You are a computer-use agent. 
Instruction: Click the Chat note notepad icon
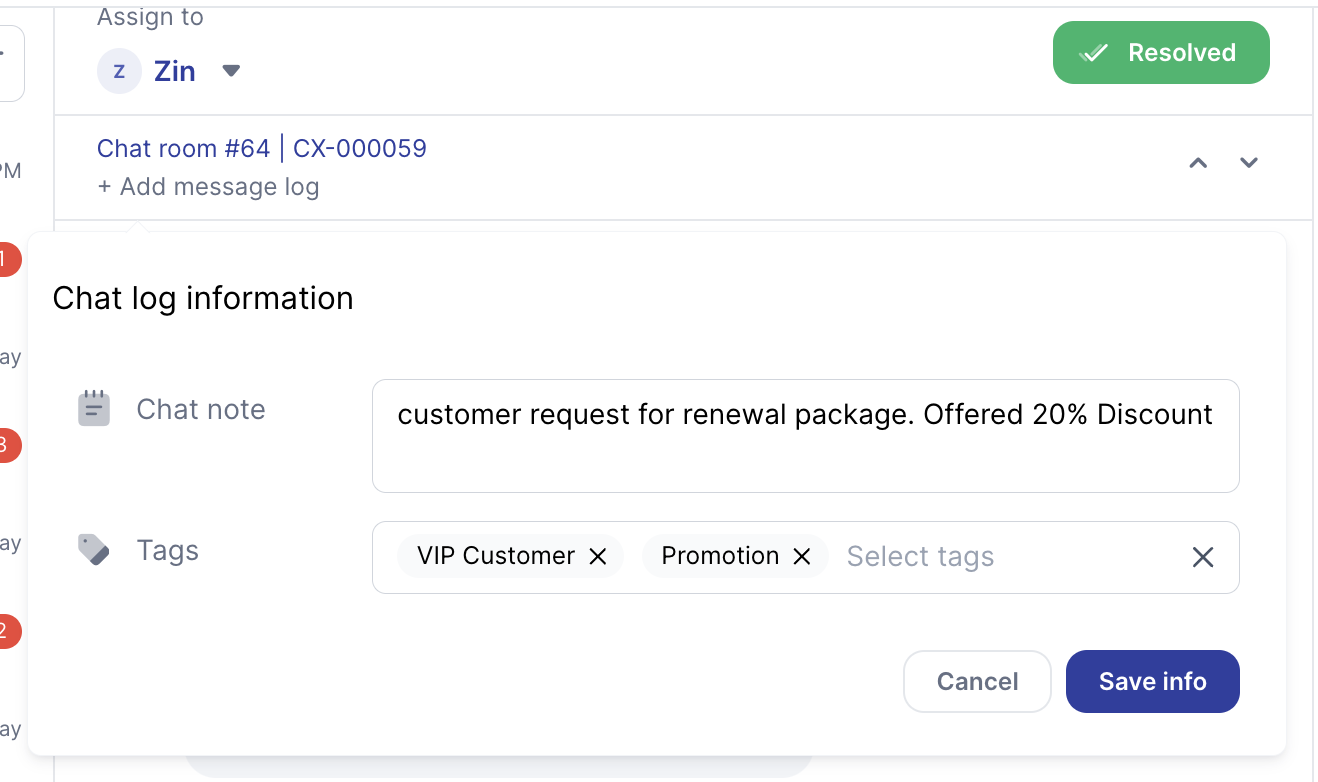tap(94, 409)
